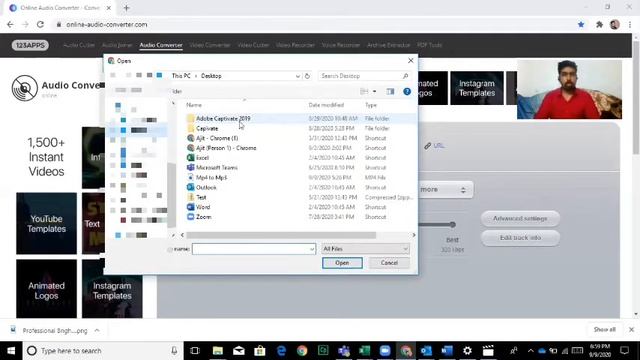Select the 'Ajit (Person 1) - Chrome' shortcut
Viewport: 640px width, 360px height.
point(226,148)
